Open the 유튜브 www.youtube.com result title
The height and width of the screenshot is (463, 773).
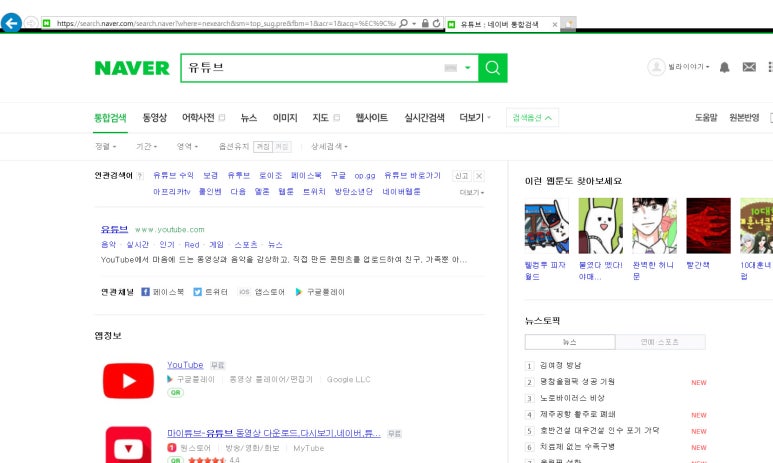[x=114, y=229]
